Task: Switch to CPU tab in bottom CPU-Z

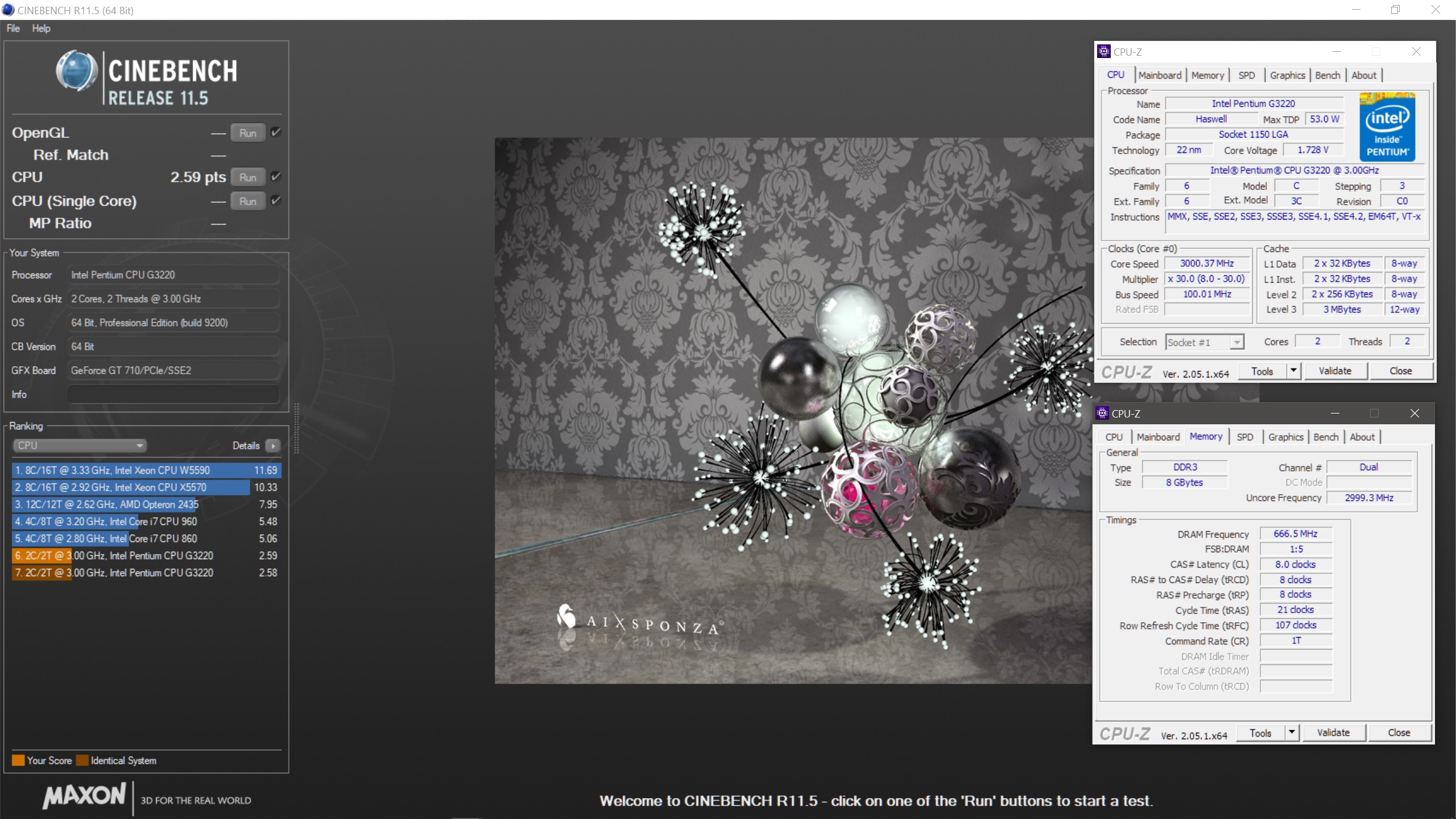Action: pos(1114,437)
